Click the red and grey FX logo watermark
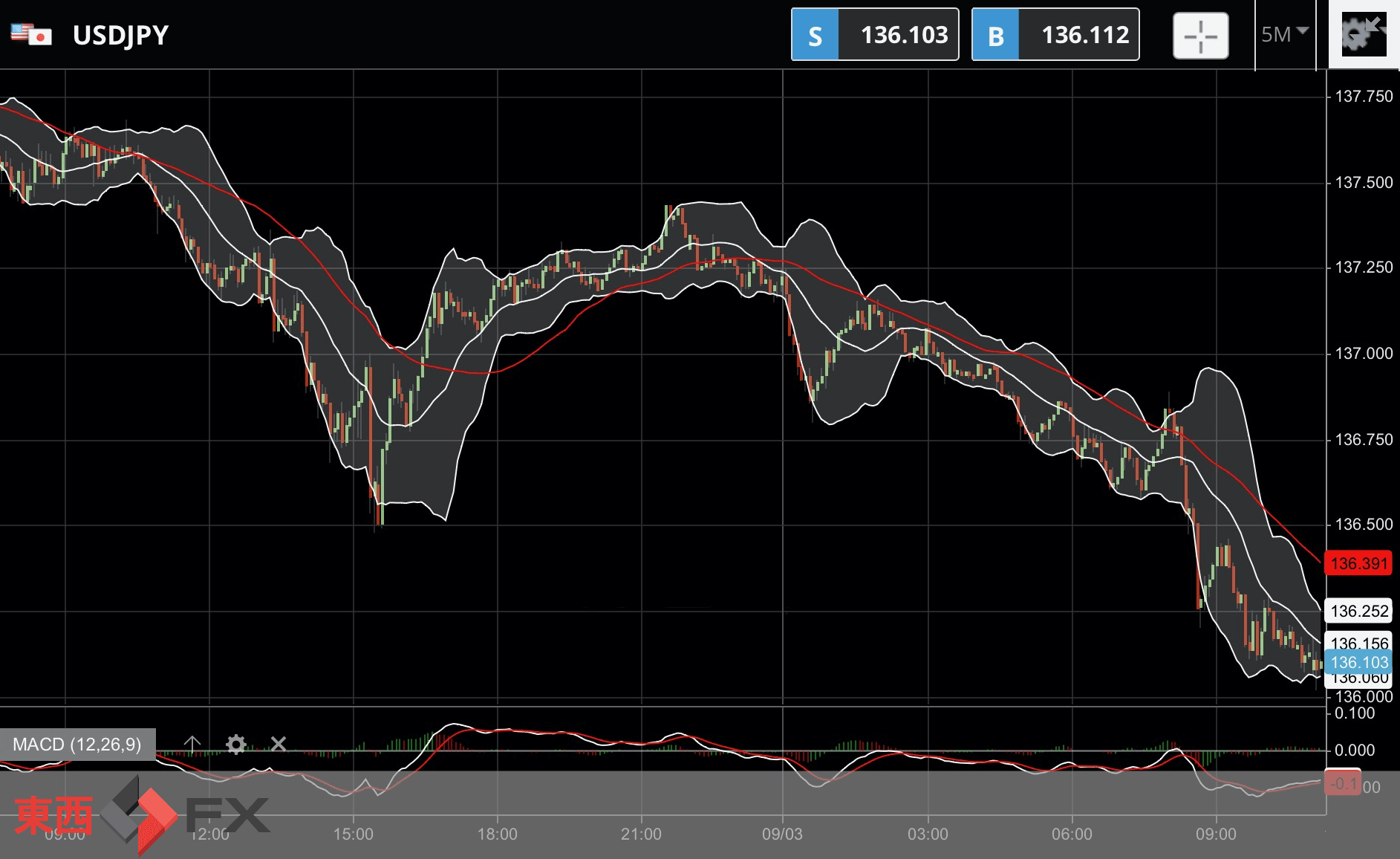The image size is (1400, 859). tap(141, 815)
